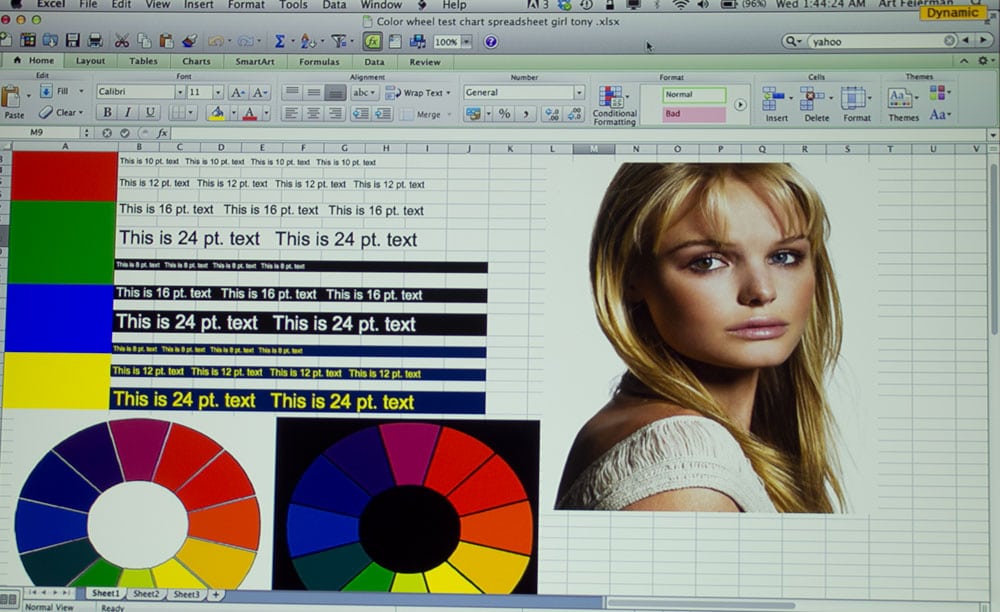Decrease decimal places icon
1000x612 pixels.
pyautogui.click(x=575, y=113)
